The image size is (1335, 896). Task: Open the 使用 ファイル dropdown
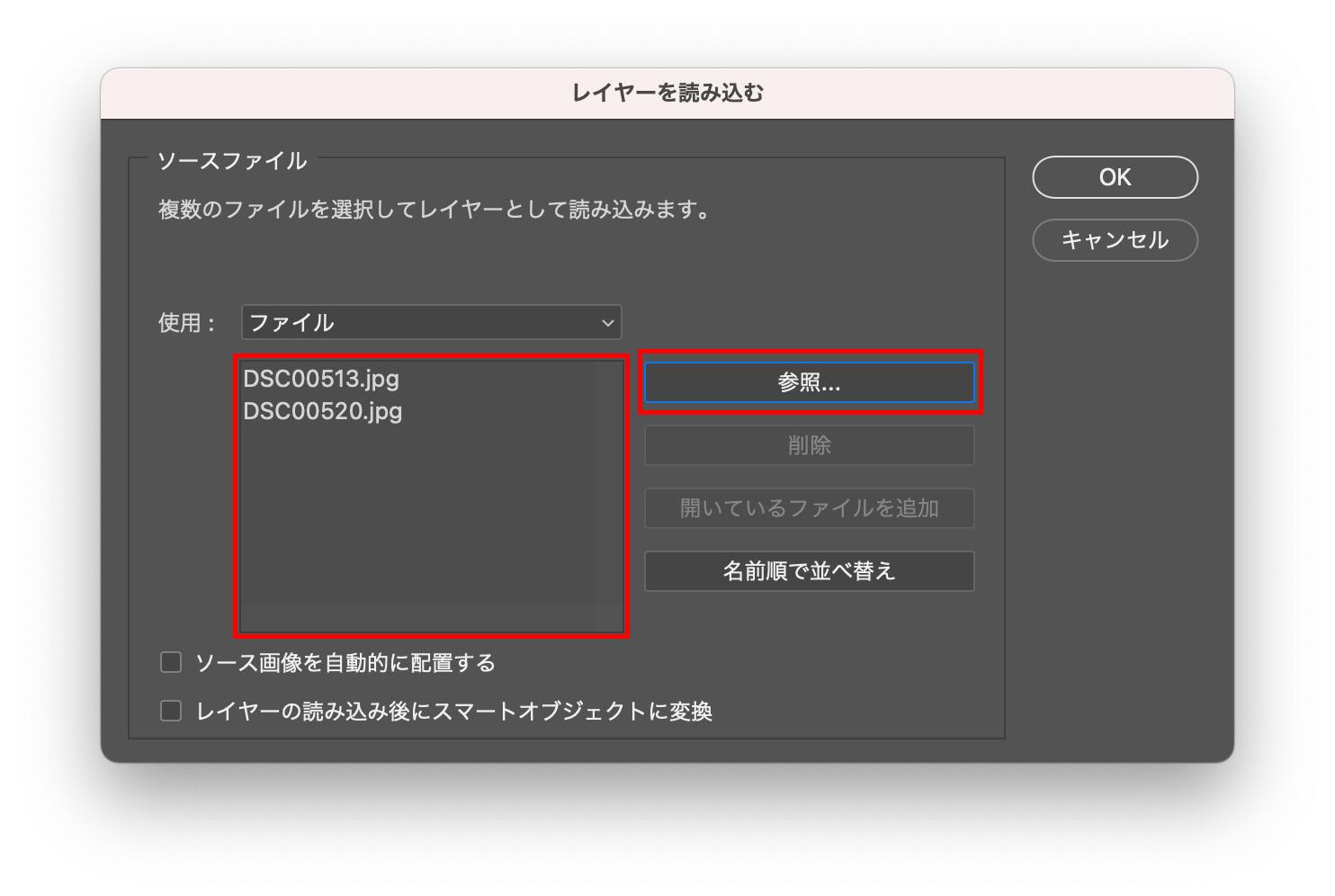[x=432, y=322]
